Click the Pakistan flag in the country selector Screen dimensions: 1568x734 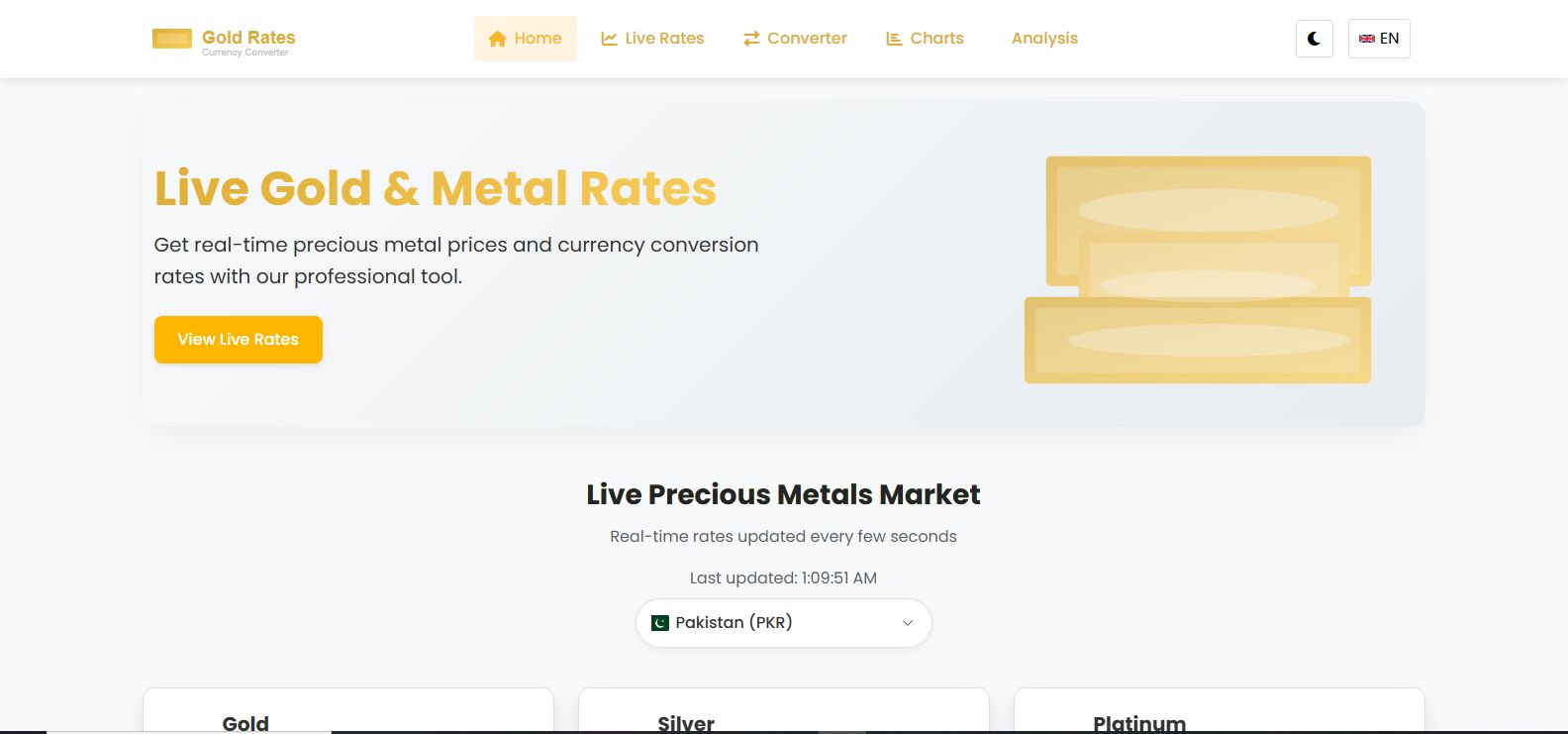(x=660, y=623)
